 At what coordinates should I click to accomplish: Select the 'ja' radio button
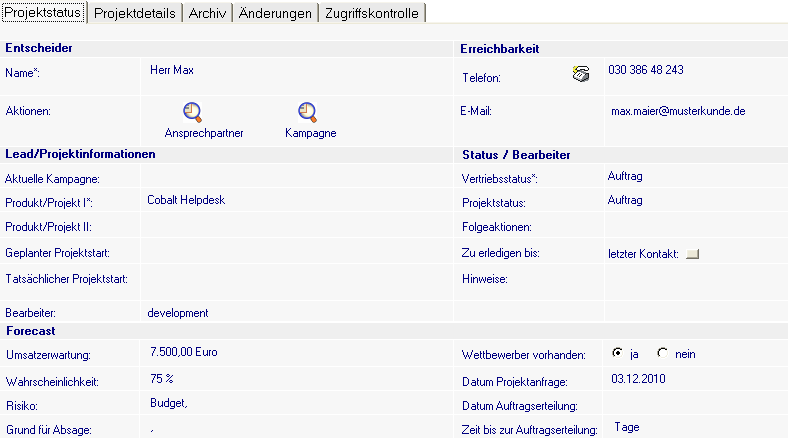(617, 353)
